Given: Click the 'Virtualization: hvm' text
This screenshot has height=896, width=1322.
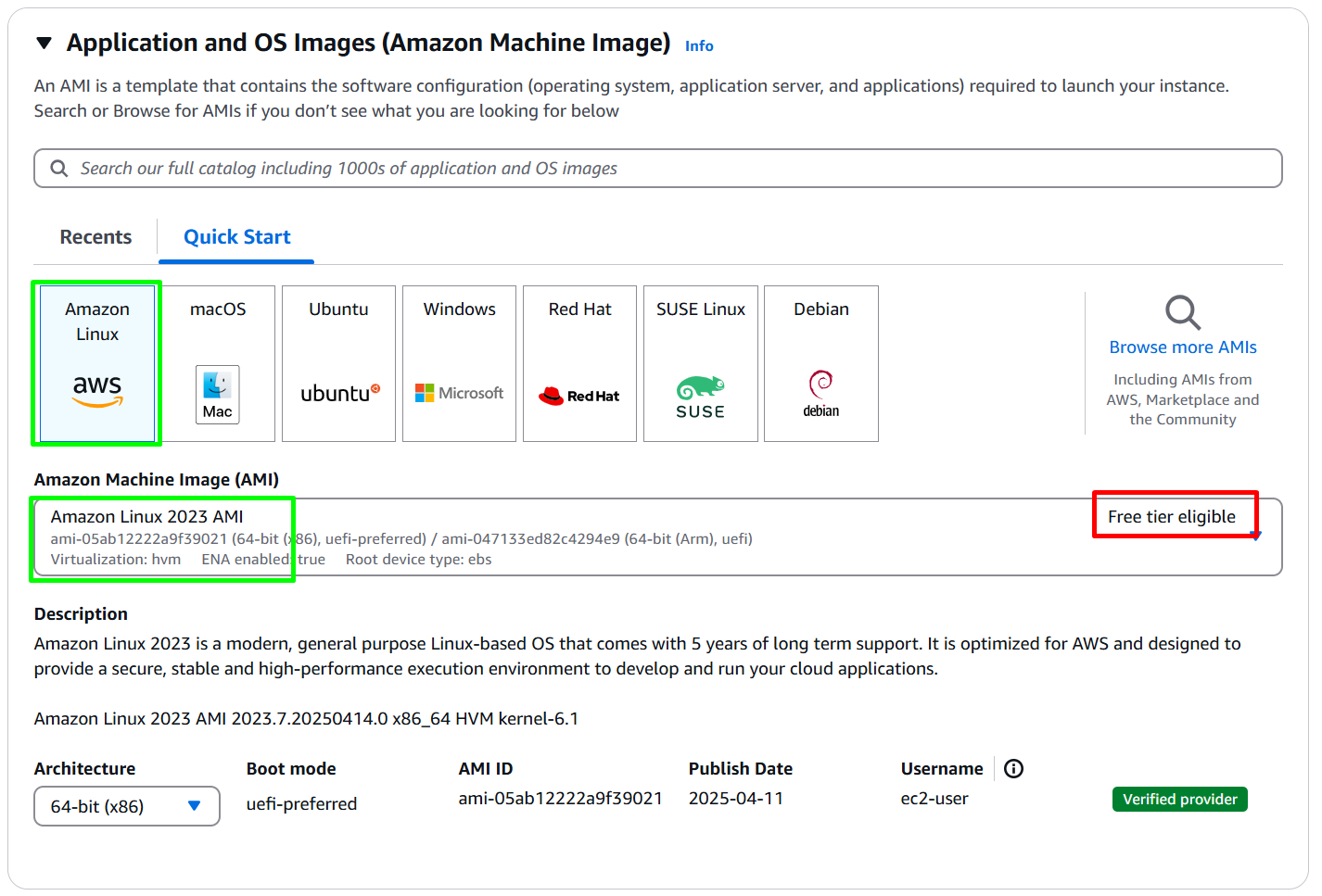Looking at the screenshot, I should (116, 560).
